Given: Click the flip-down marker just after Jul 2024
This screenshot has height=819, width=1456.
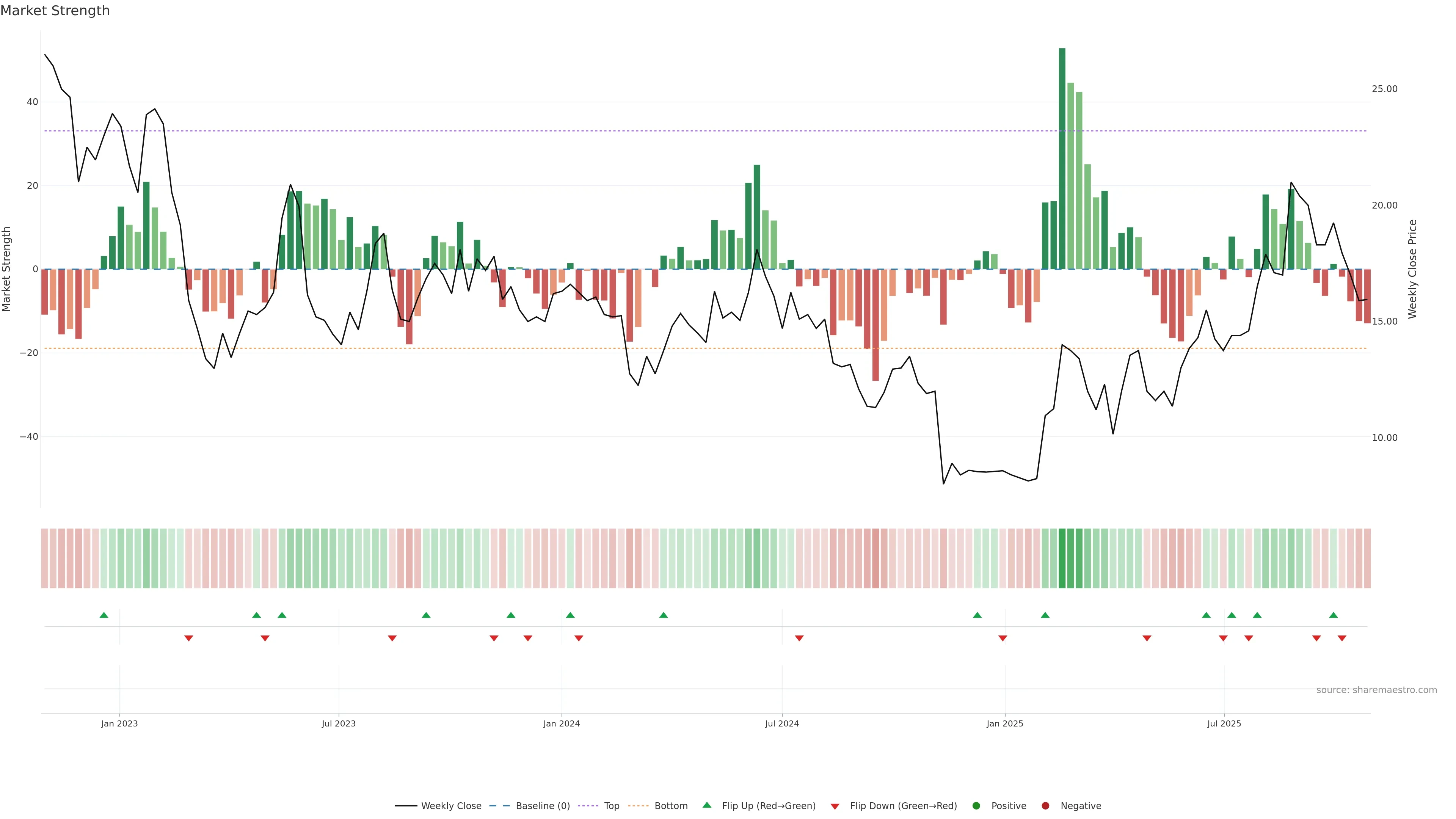Looking at the screenshot, I should [x=799, y=638].
